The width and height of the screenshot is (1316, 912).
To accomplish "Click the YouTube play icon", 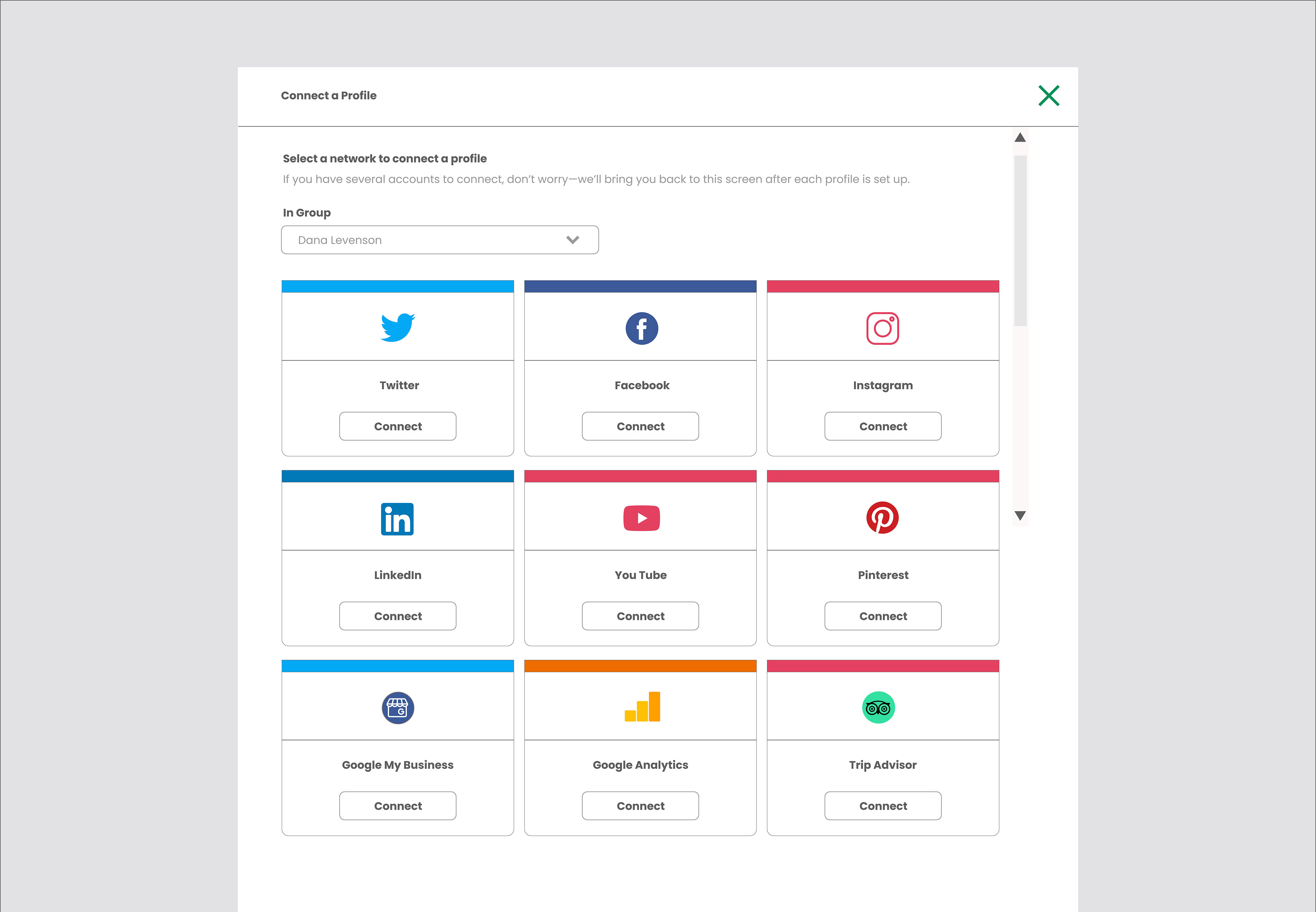I will click(642, 518).
